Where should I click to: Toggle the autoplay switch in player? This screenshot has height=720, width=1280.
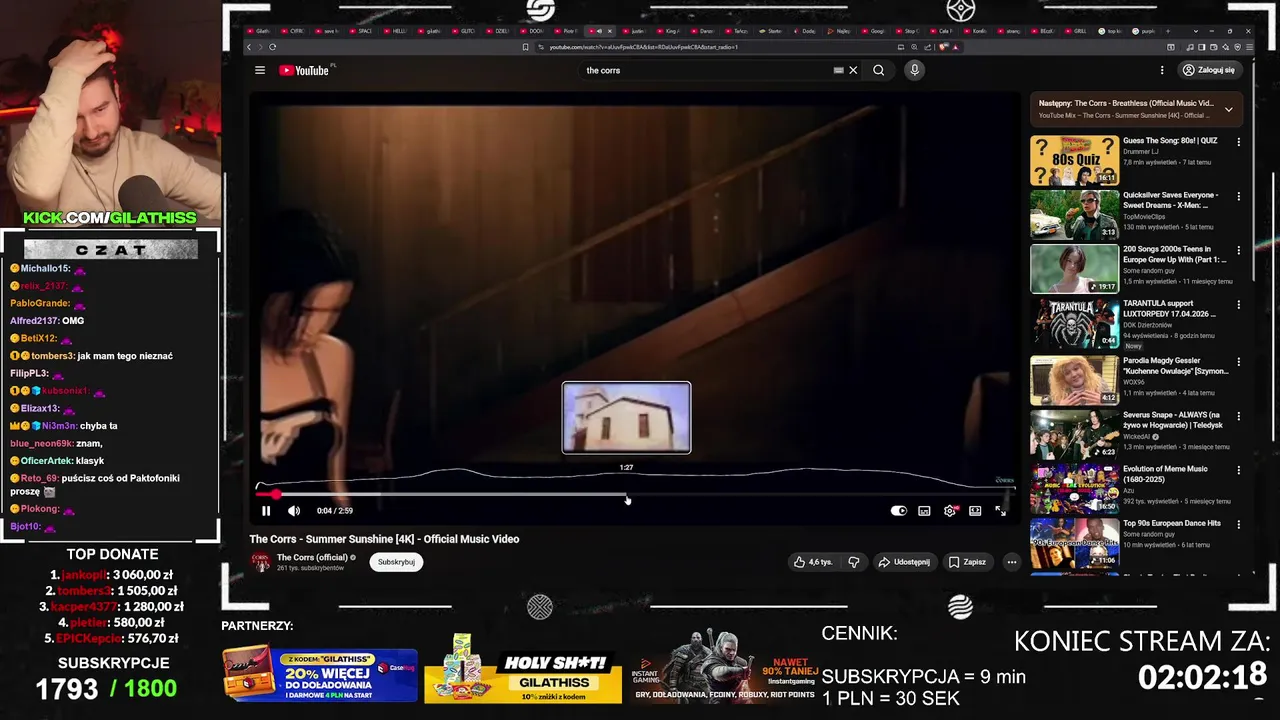[x=899, y=511]
